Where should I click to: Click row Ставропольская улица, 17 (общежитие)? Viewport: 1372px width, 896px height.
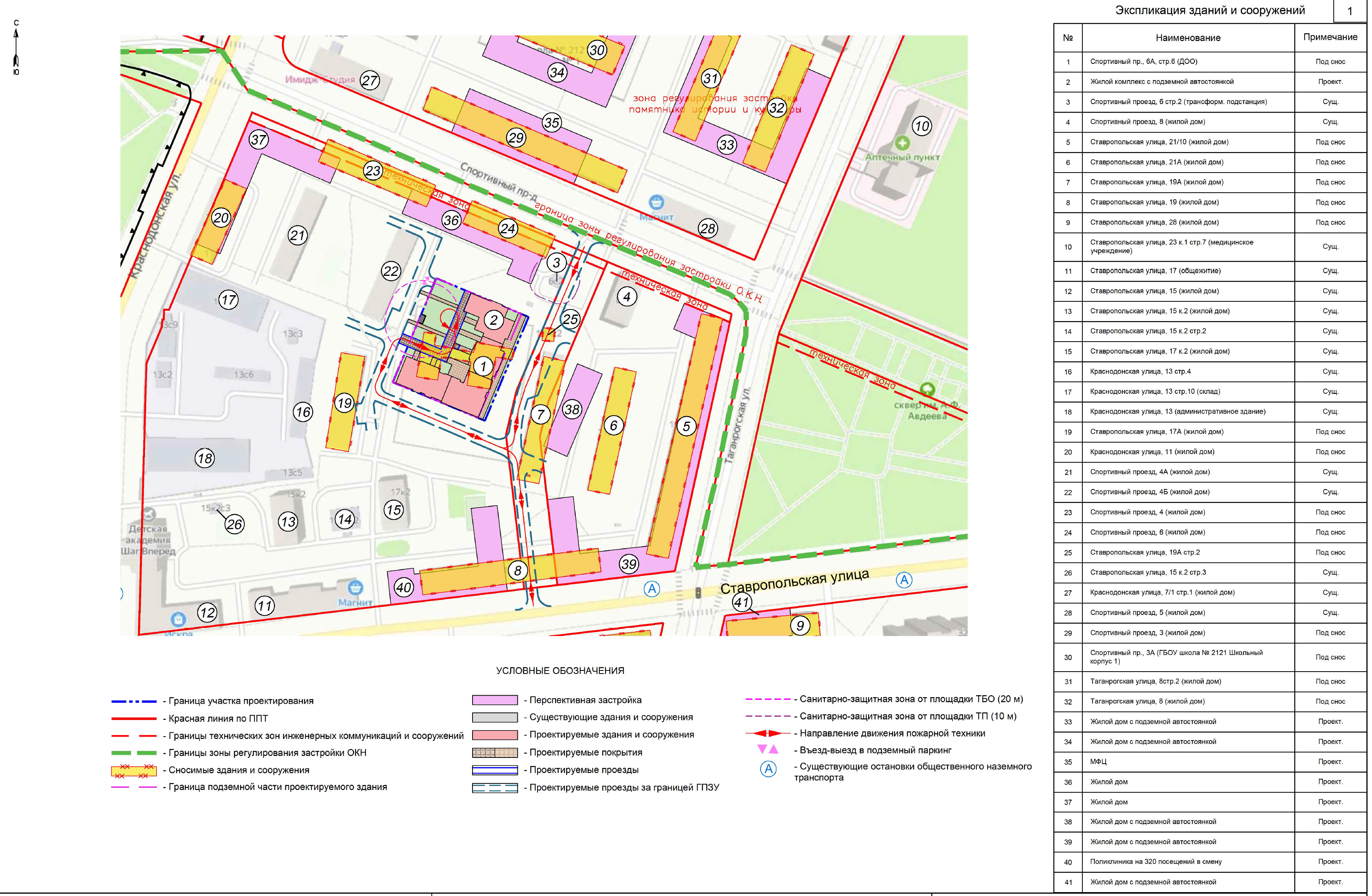1210,271
